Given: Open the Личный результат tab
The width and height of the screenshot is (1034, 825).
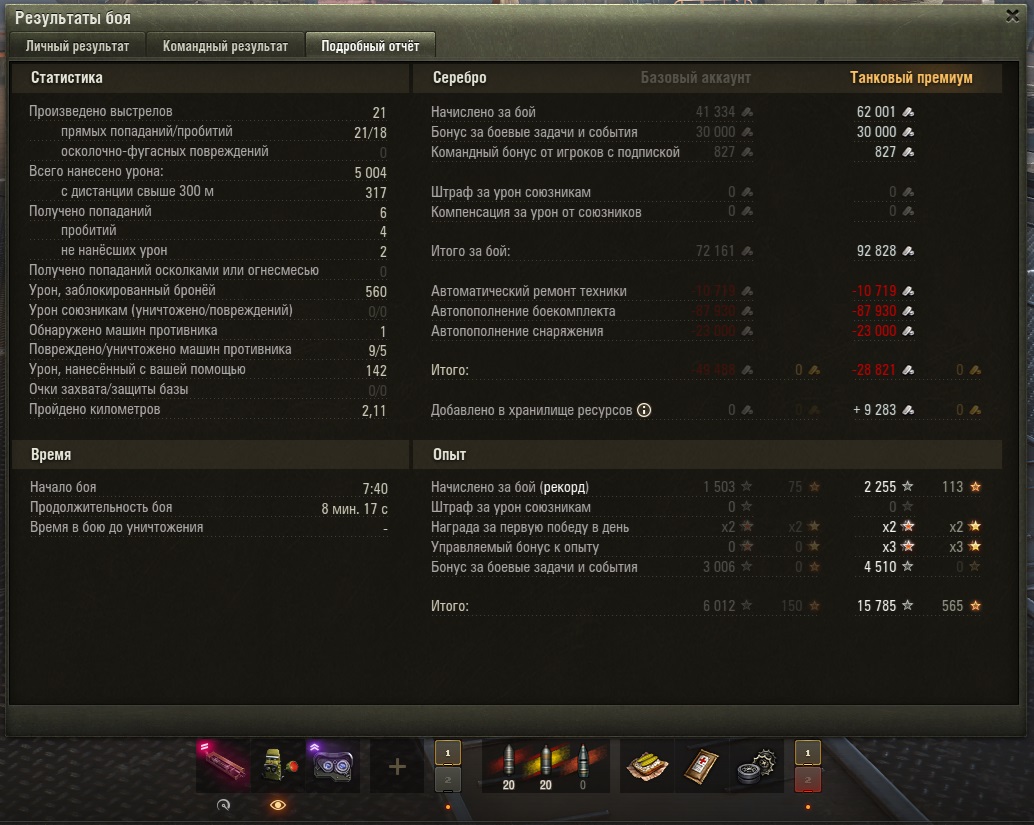Looking at the screenshot, I should coord(77,46).
